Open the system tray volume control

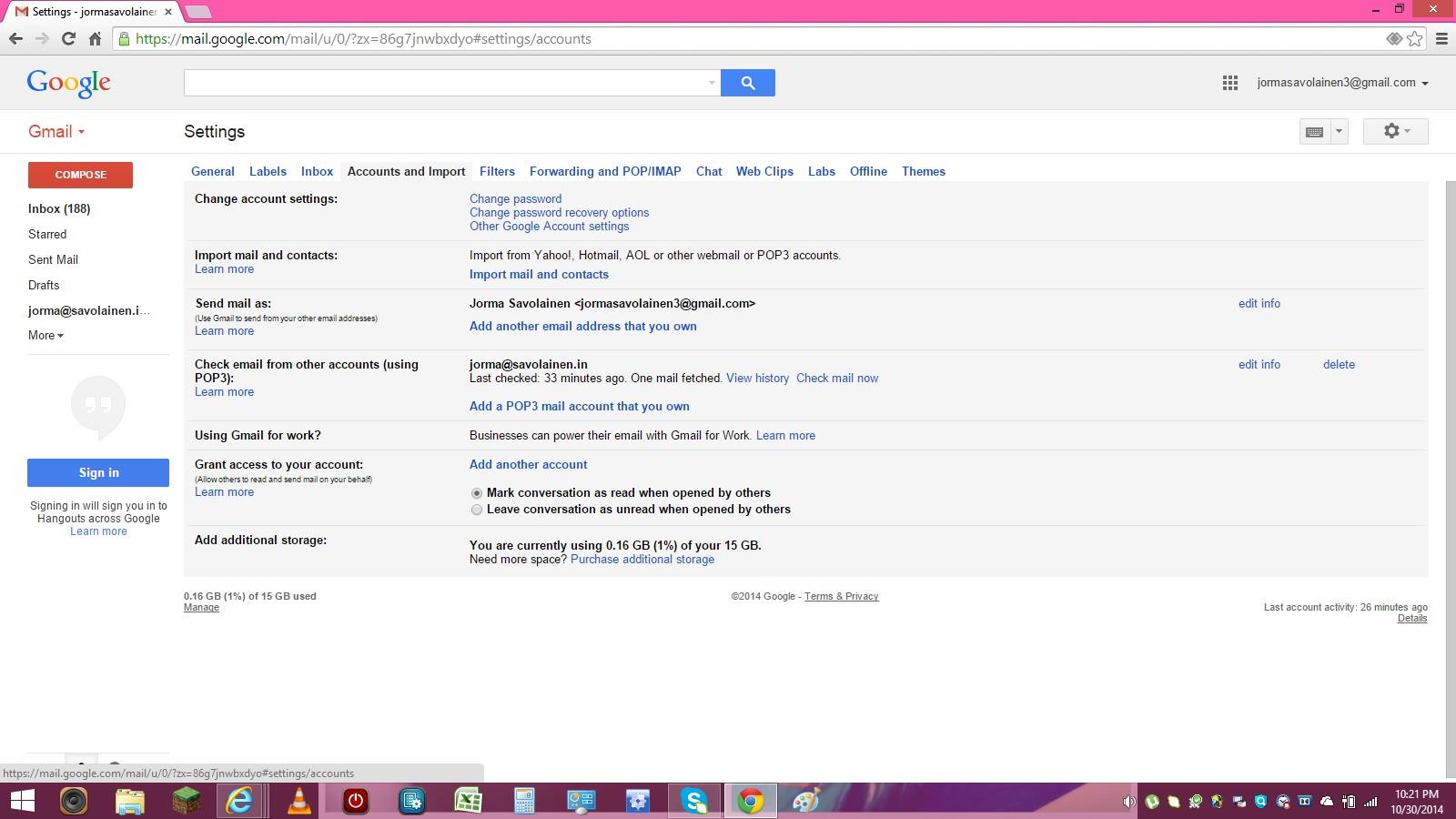pos(1129,802)
